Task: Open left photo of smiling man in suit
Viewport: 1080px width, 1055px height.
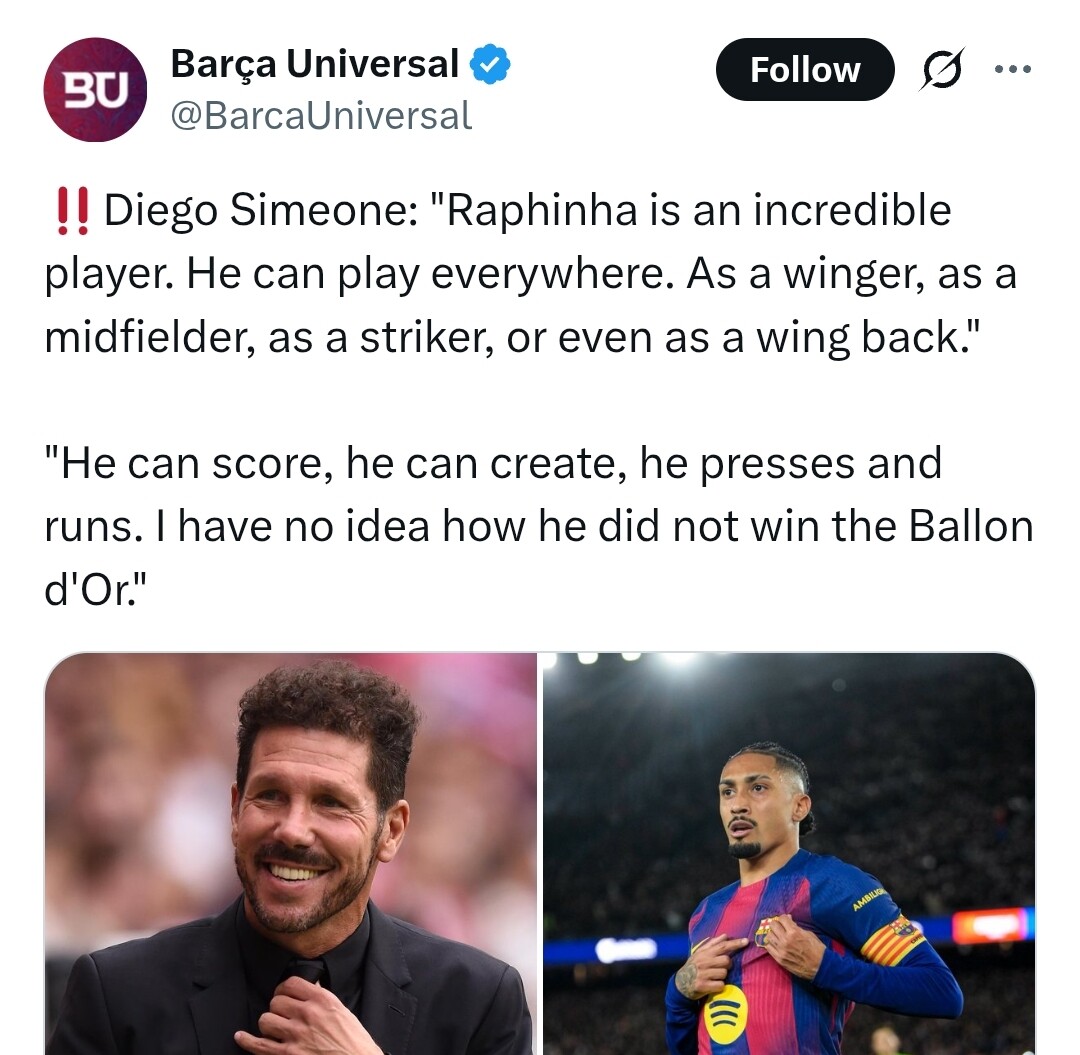Action: point(290,853)
